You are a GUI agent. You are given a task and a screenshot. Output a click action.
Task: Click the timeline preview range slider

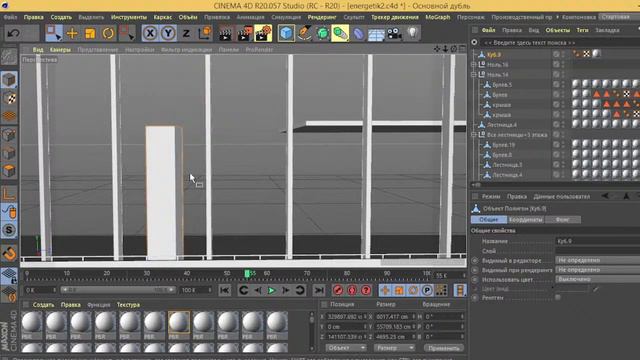pyautogui.click(x=118, y=290)
